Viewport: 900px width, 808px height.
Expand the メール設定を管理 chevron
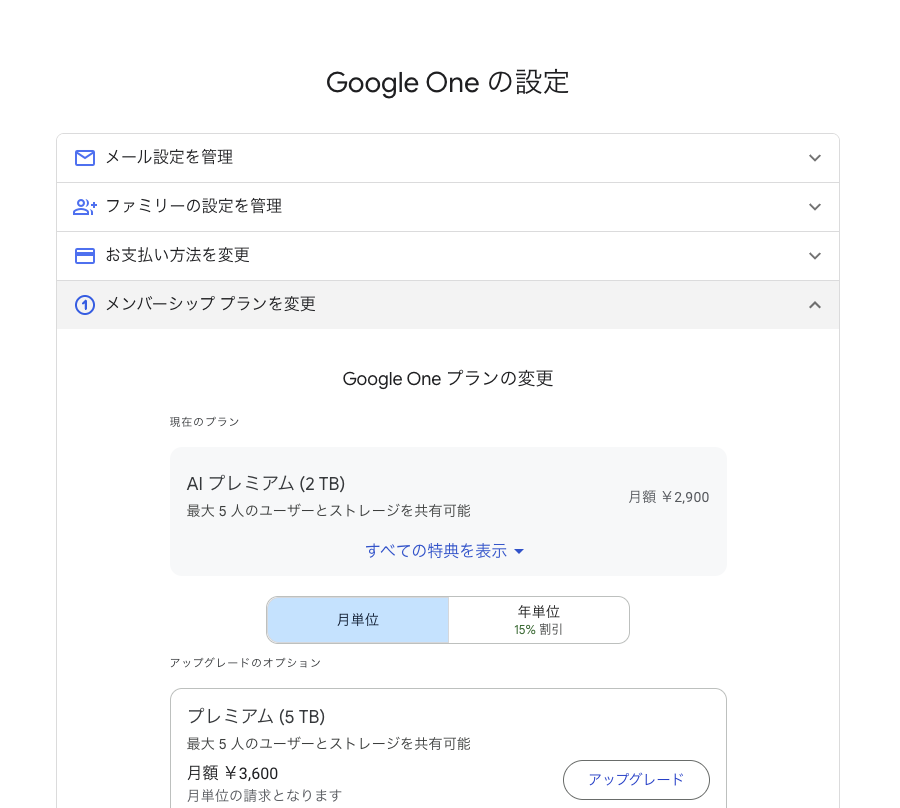(815, 158)
